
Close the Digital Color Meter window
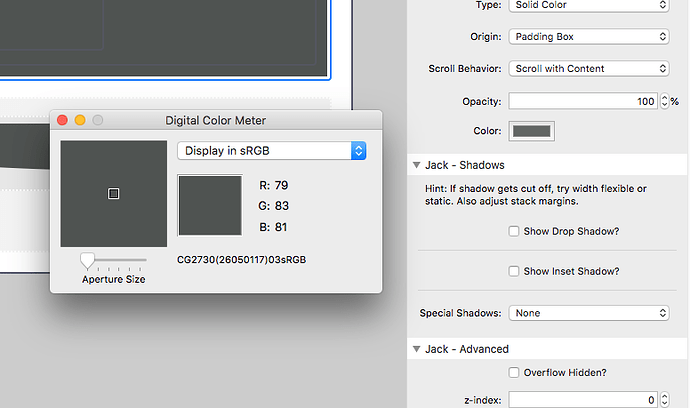[62, 120]
